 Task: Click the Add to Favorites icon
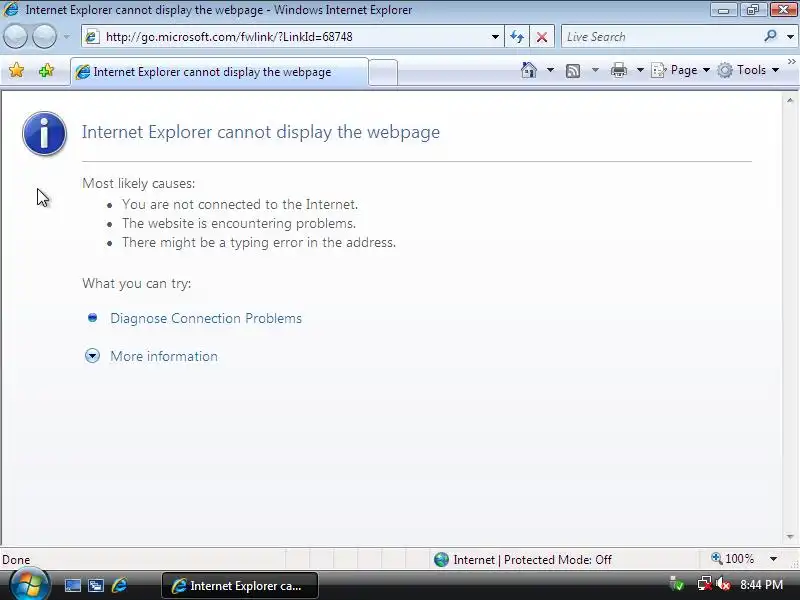pyautogui.click(x=46, y=70)
